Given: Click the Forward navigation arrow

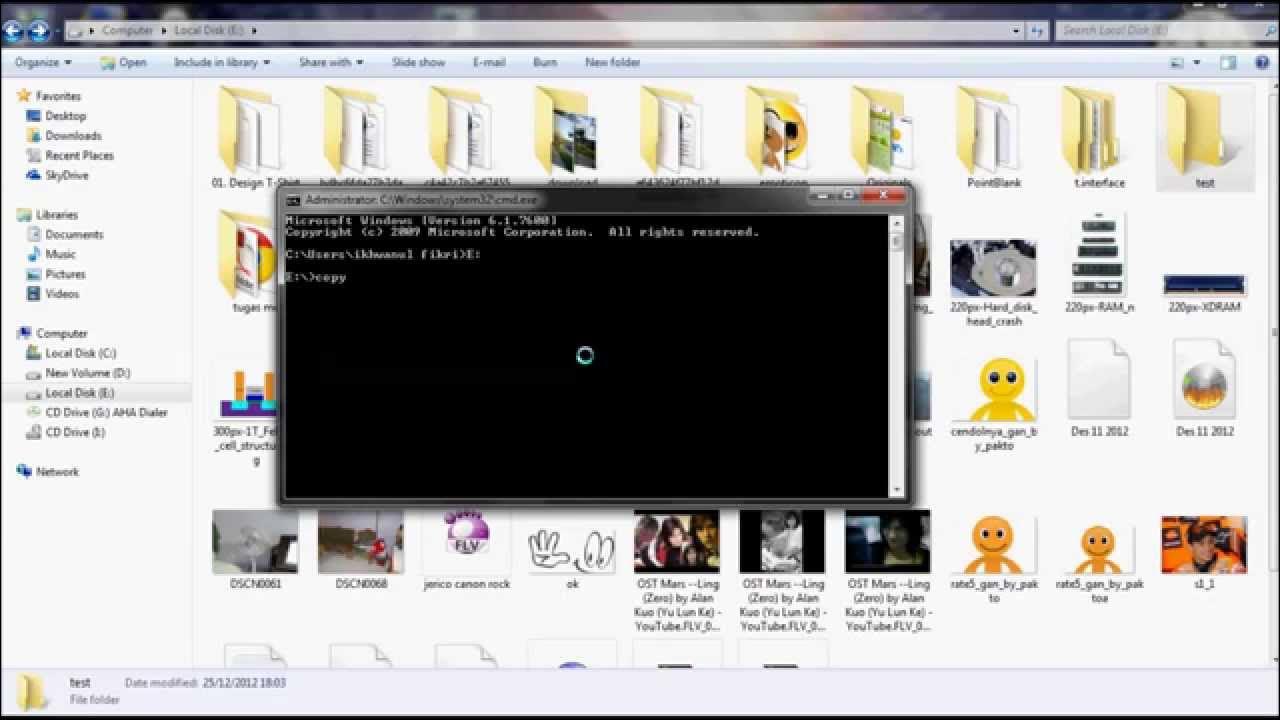Looking at the screenshot, I should tap(39, 30).
